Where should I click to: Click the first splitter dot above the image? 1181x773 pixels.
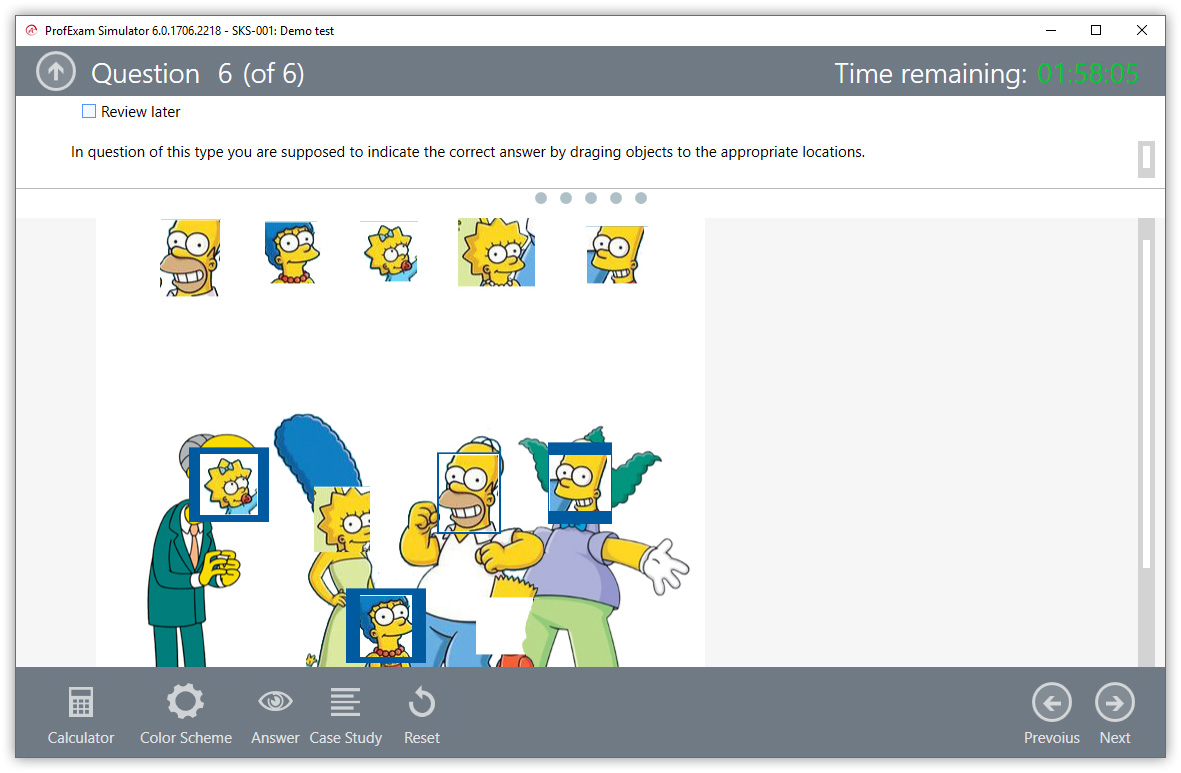pos(541,198)
